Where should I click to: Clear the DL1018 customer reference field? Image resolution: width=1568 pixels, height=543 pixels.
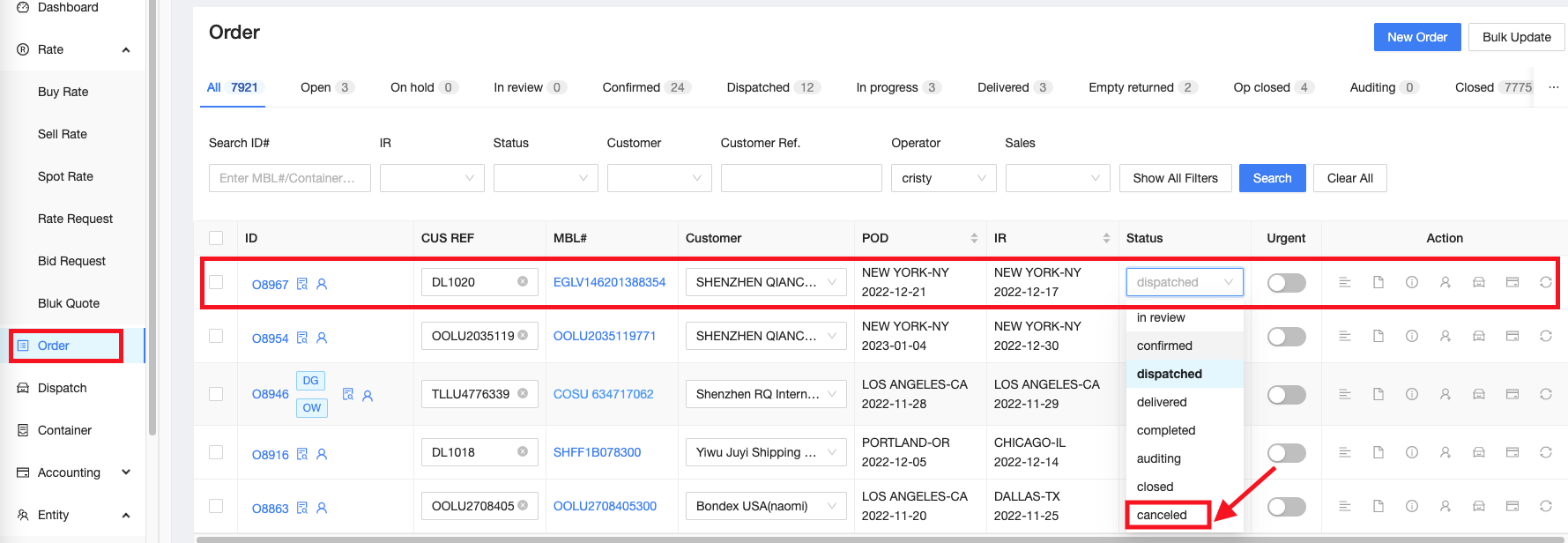tap(523, 452)
